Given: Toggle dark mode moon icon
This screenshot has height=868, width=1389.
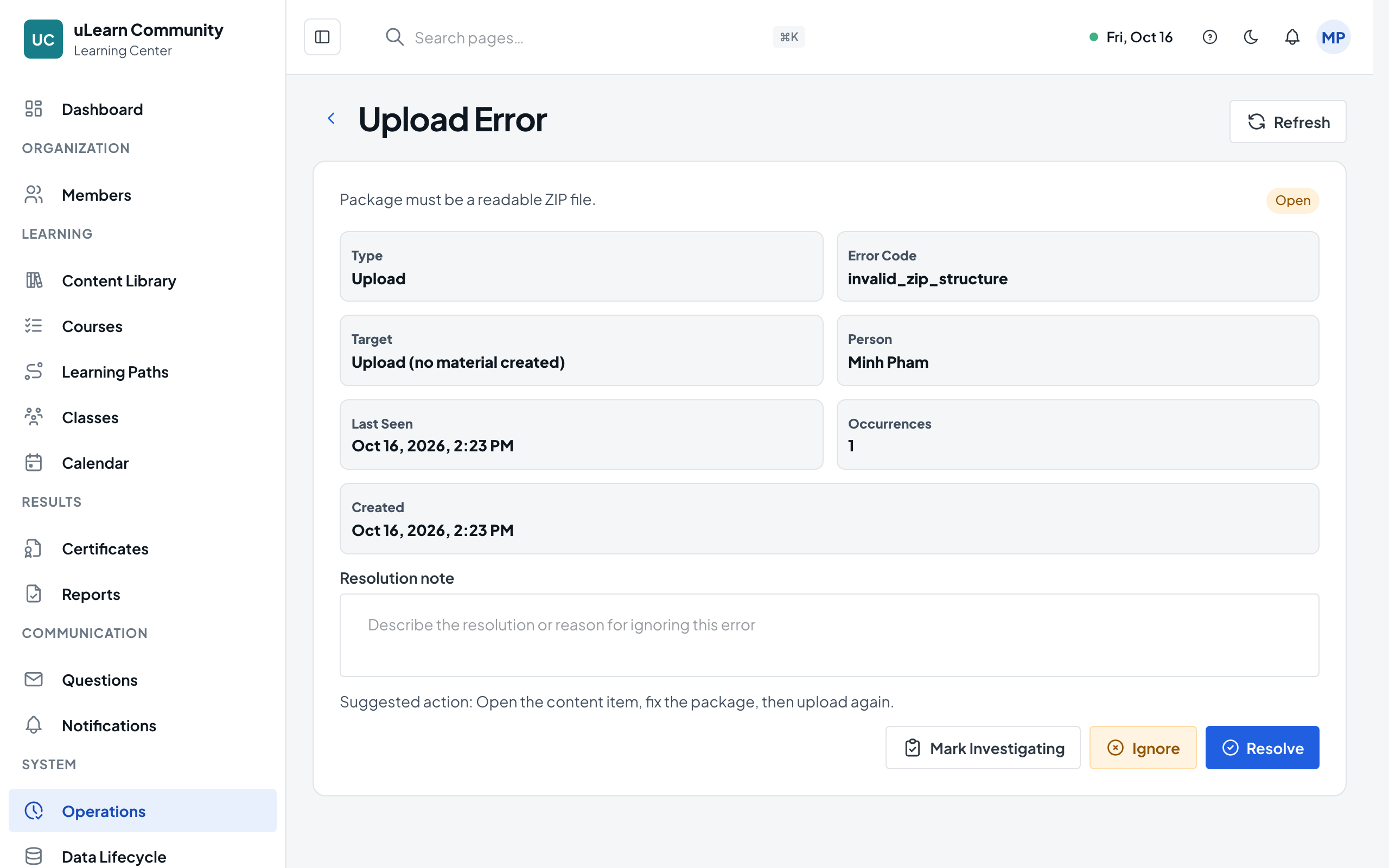Looking at the screenshot, I should pyautogui.click(x=1251, y=37).
